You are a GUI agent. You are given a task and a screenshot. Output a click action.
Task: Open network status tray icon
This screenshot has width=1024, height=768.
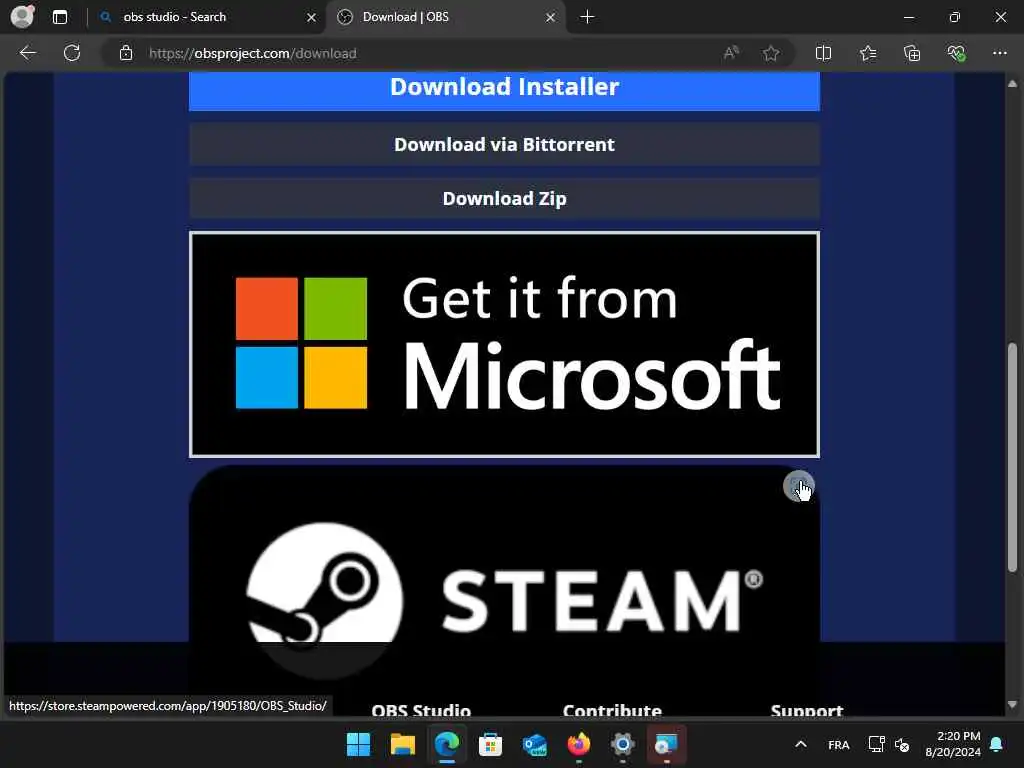click(876, 744)
